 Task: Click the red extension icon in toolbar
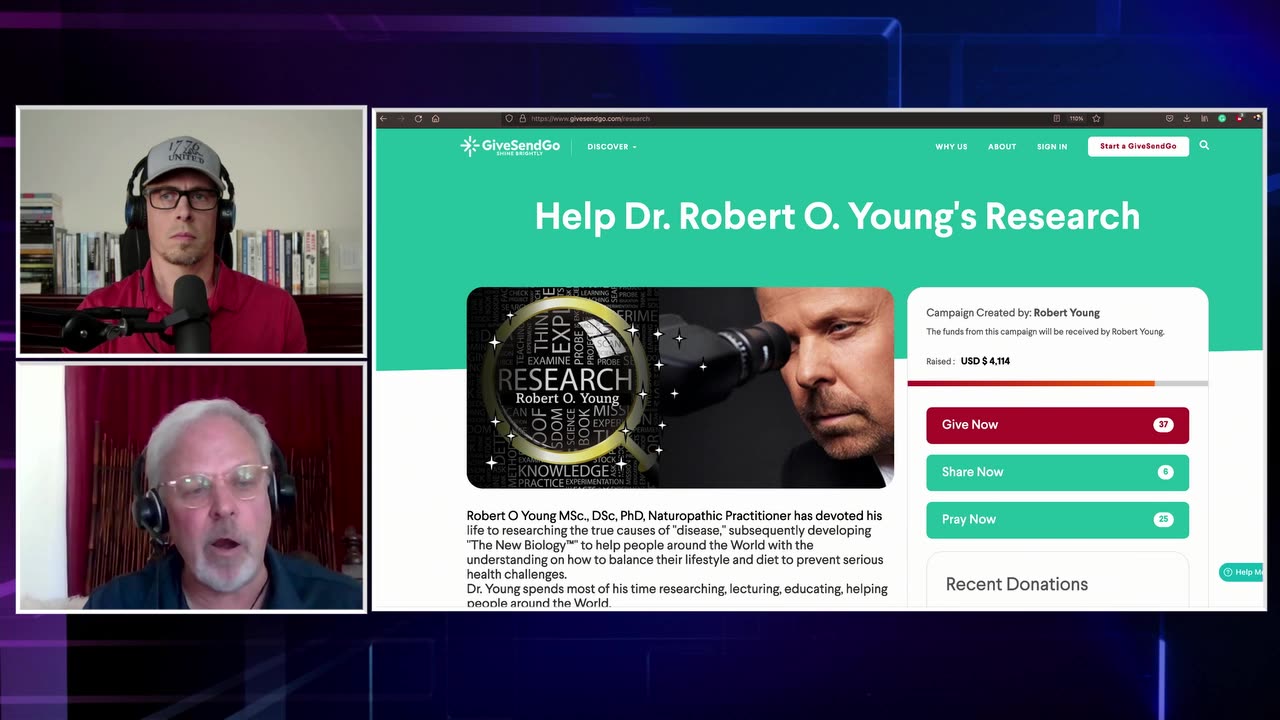click(1240, 118)
